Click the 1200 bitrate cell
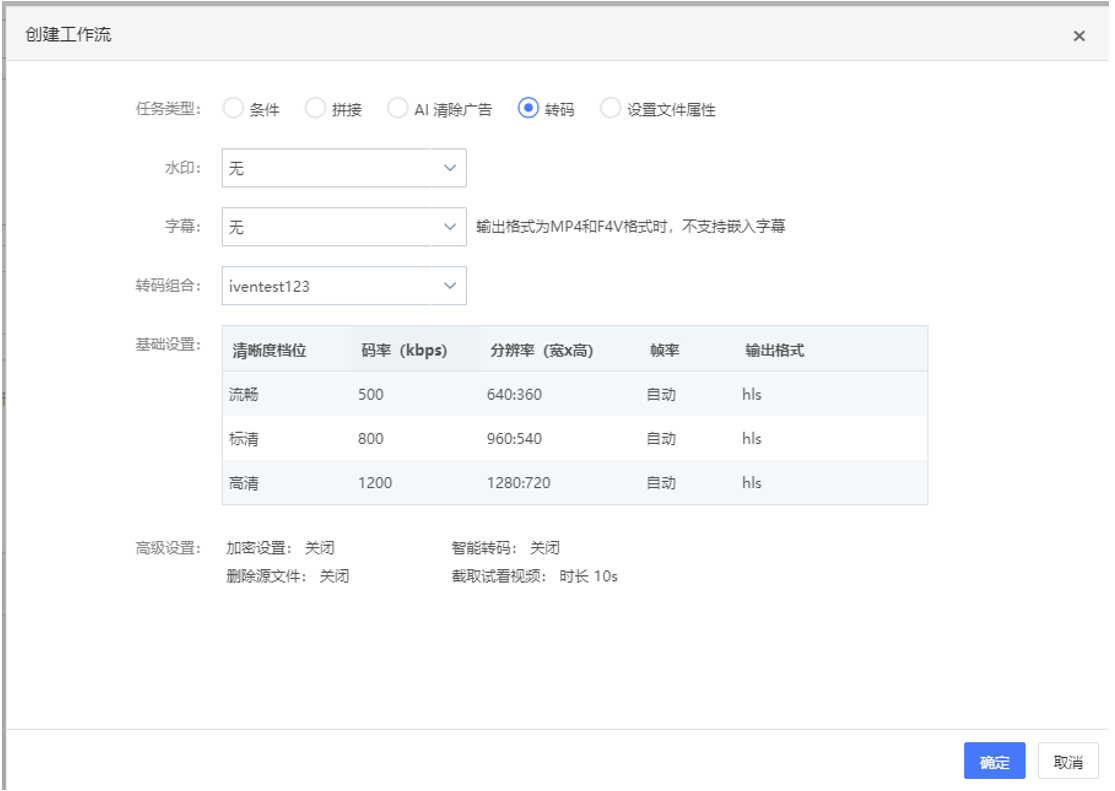Image resolution: width=1115 pixels, height=791 pixels. click(x=375, y=483)
